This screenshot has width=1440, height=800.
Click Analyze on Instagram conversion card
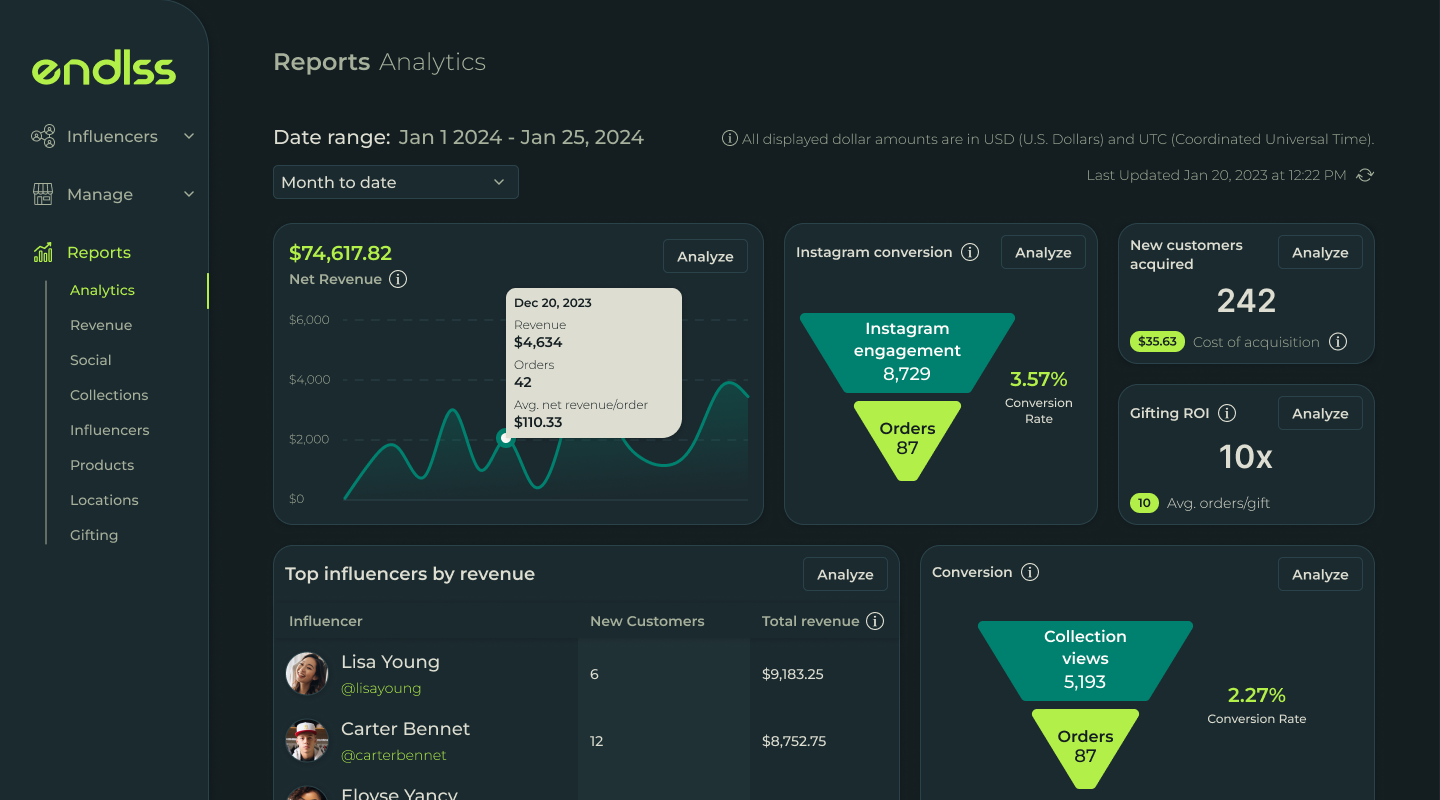tap(1043, 252)
